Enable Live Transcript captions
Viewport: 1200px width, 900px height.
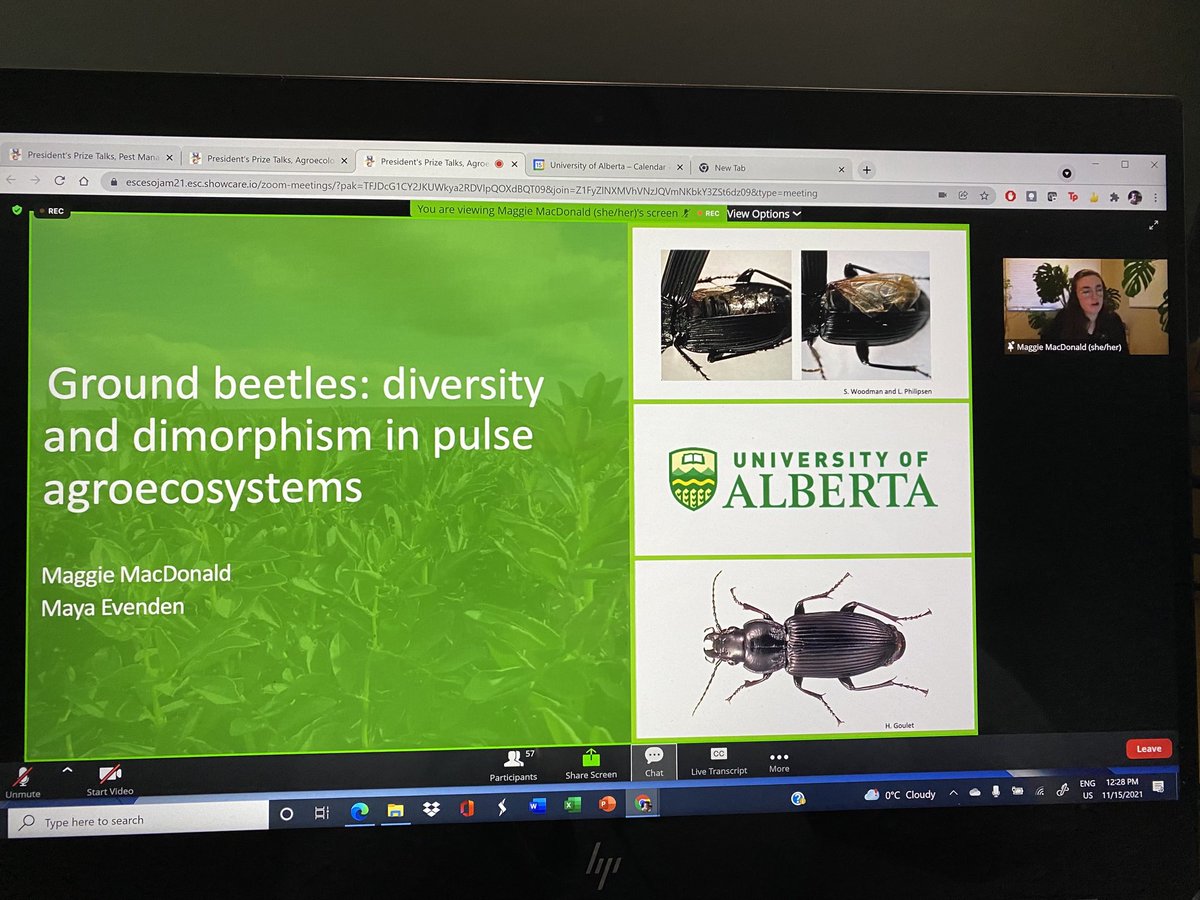718,760
